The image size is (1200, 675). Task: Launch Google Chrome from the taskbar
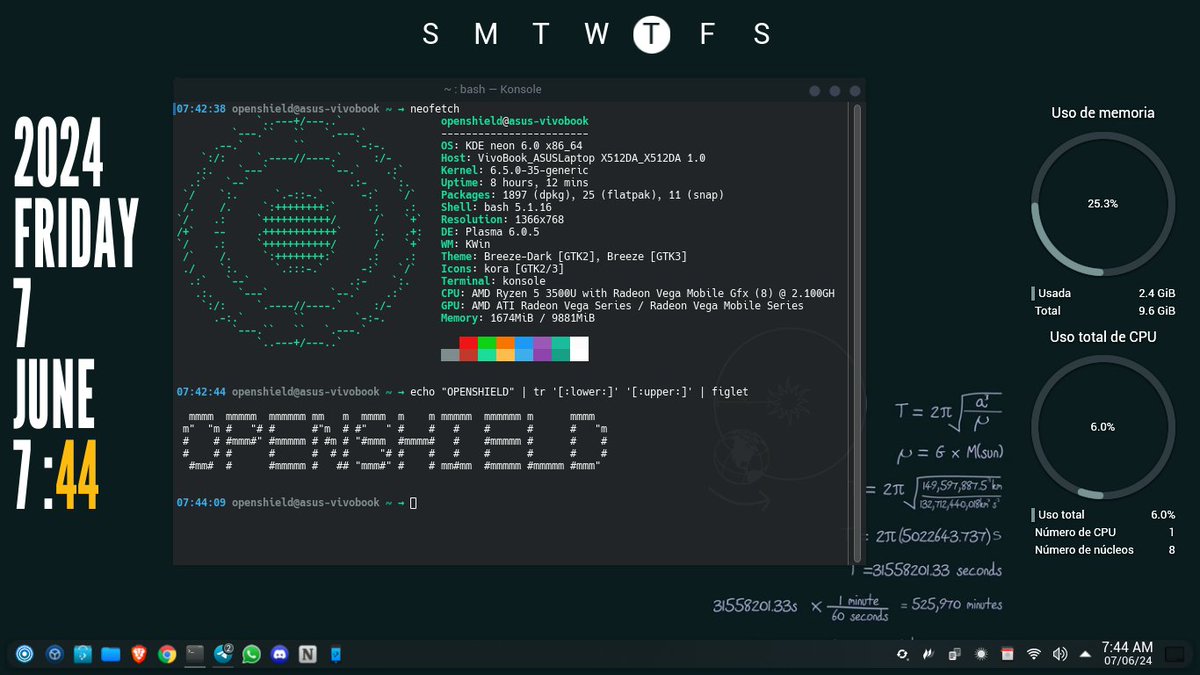point(167,655)
